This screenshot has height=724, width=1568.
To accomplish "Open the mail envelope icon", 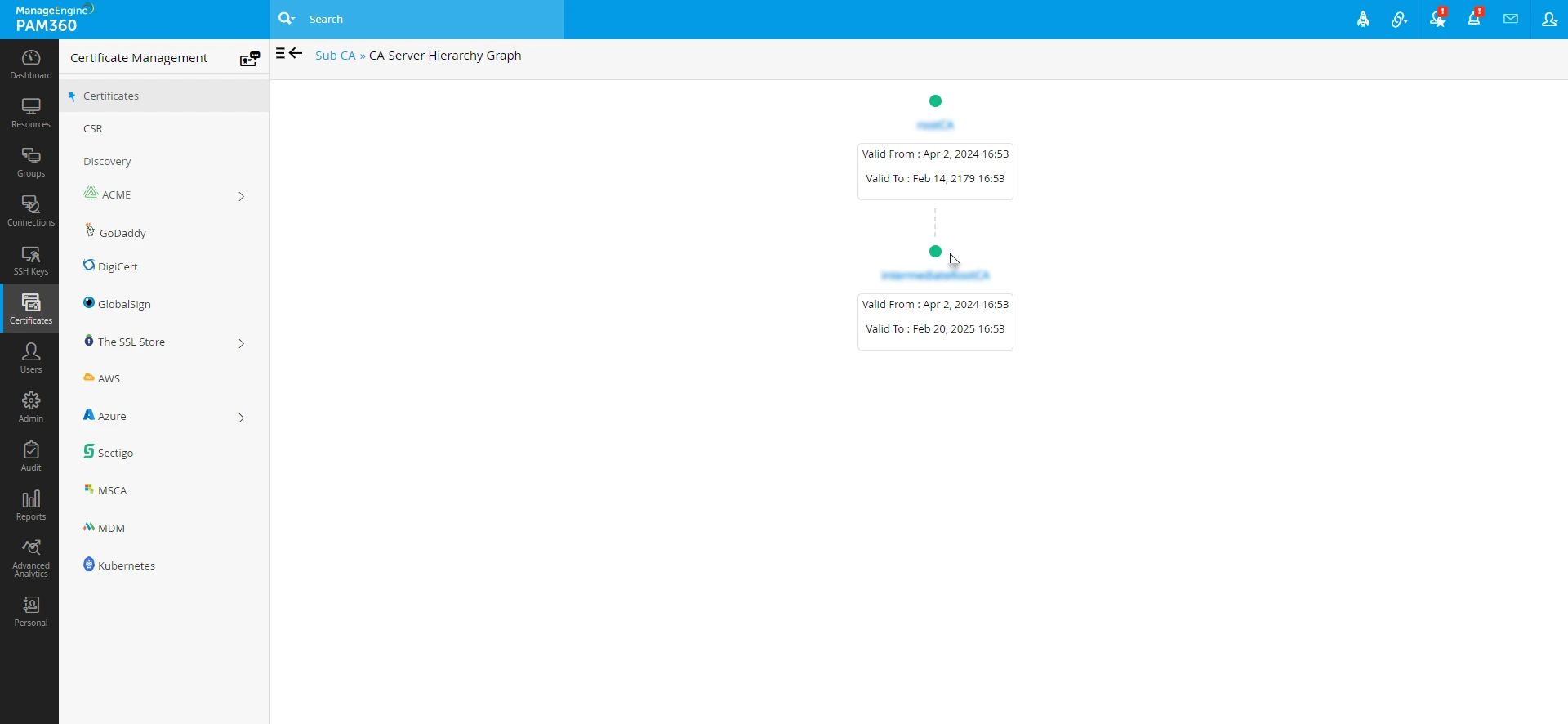I will 1511,19.
